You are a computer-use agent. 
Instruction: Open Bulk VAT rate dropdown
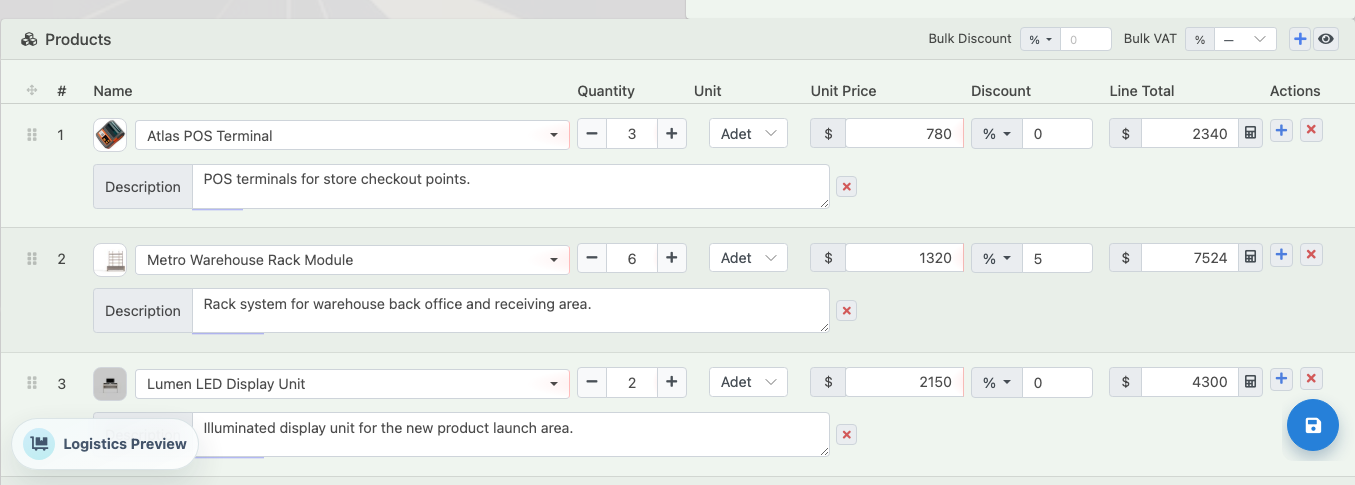1245,39
